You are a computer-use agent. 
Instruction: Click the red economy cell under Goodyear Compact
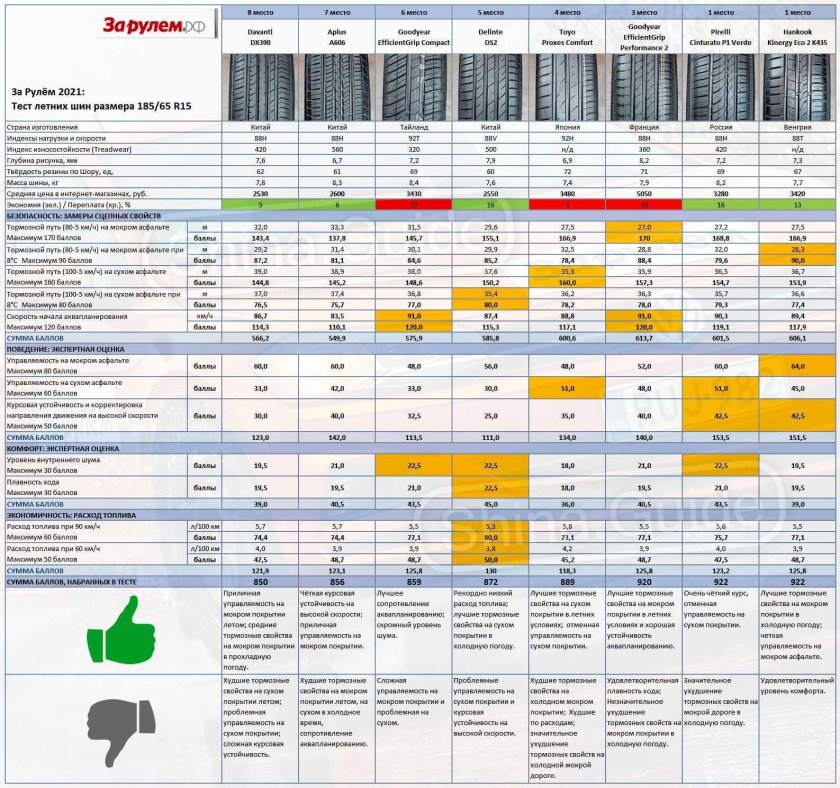[412, 204]
